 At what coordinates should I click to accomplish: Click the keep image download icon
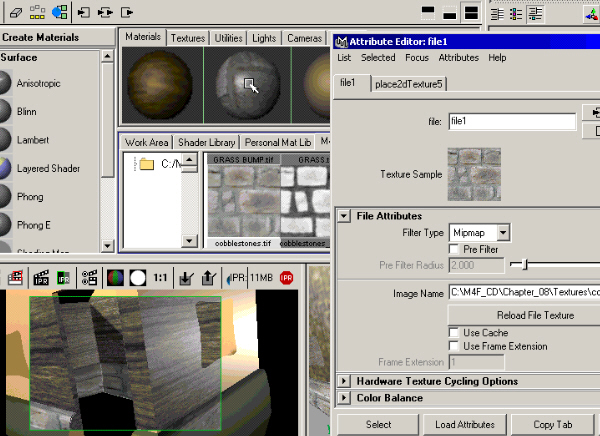pyautogui.click(x=183, y=277)
